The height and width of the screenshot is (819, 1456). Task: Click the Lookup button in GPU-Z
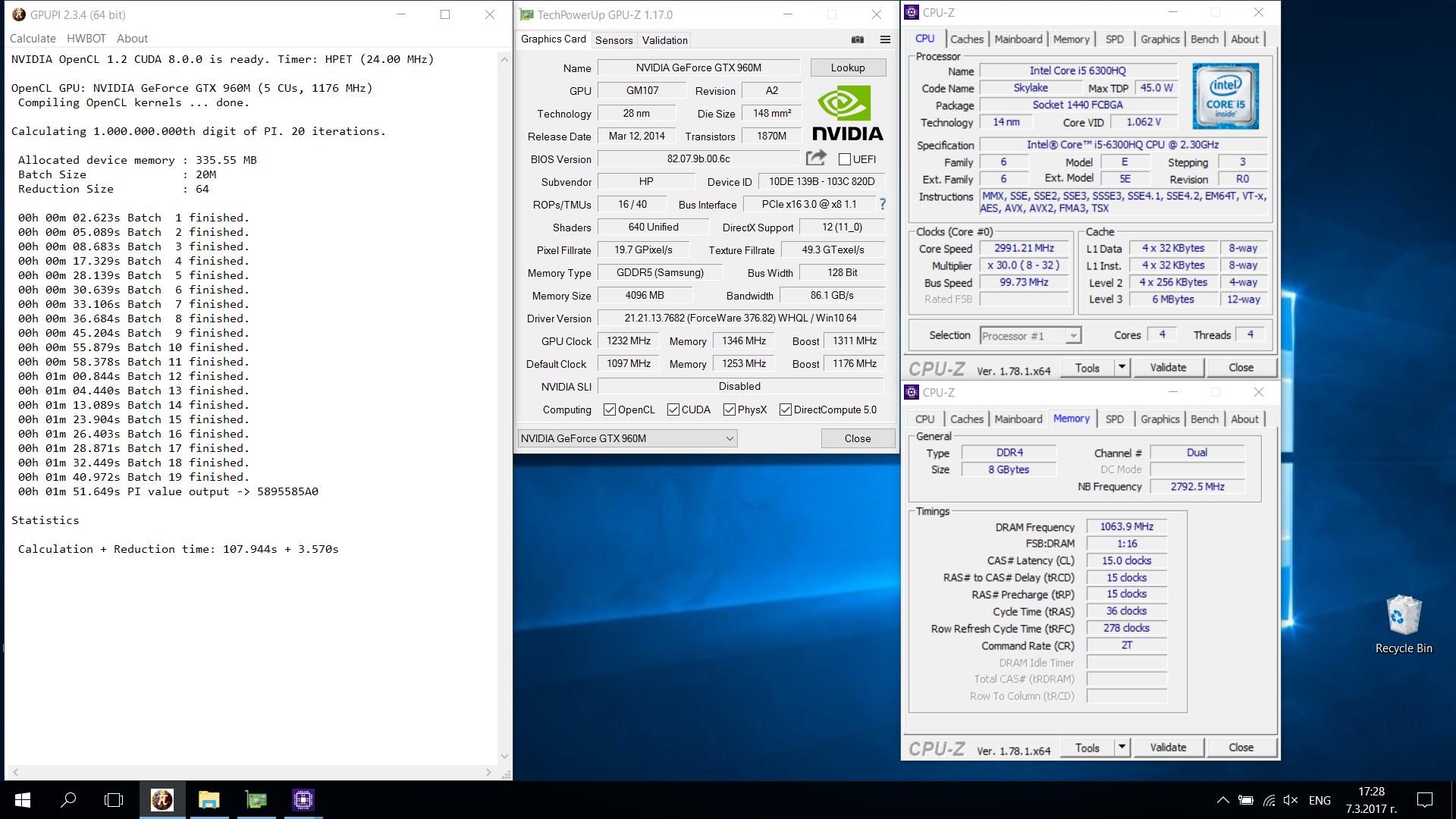(x=848, y=67)
